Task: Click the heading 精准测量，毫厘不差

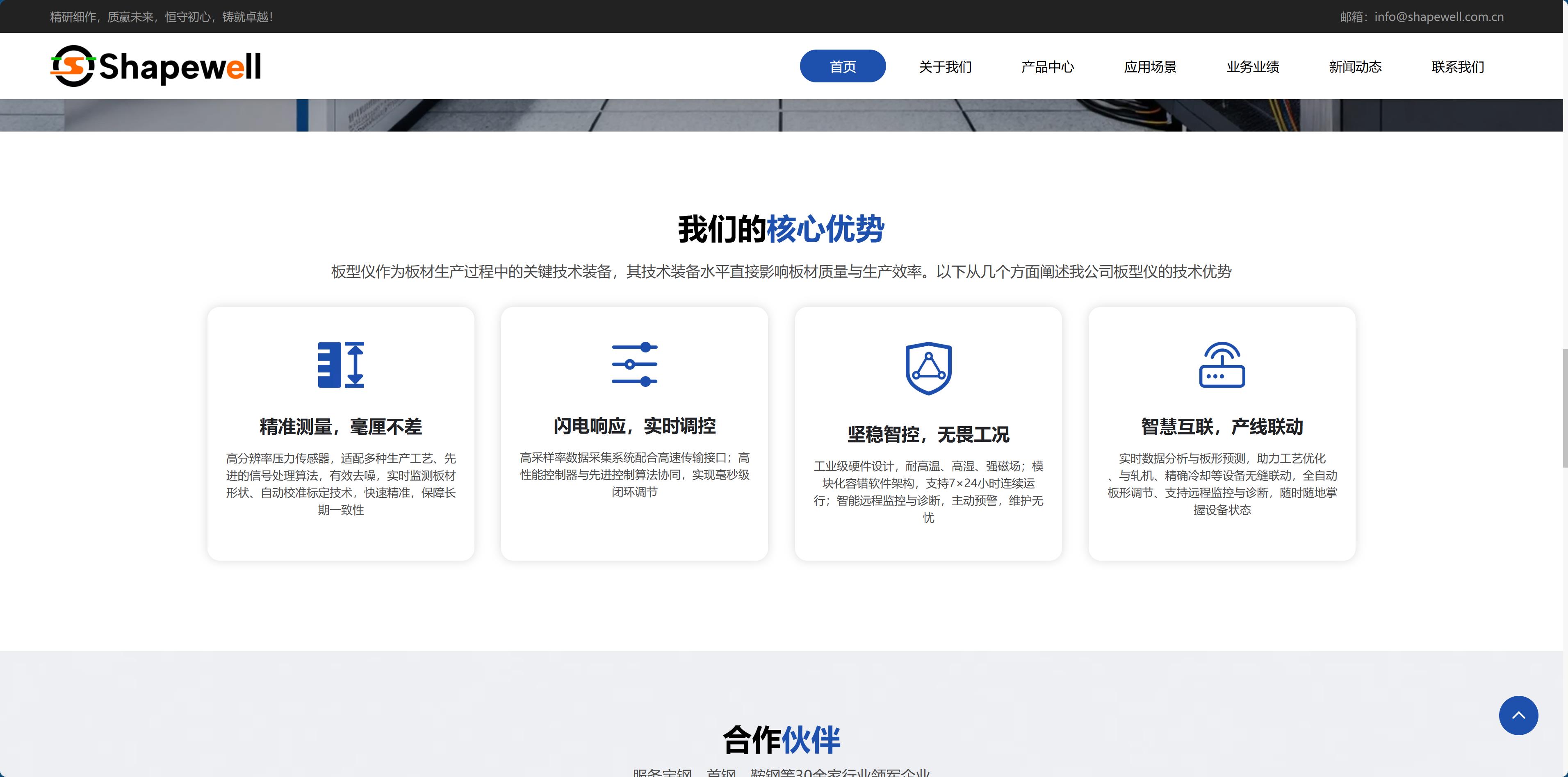Action: 341,427
